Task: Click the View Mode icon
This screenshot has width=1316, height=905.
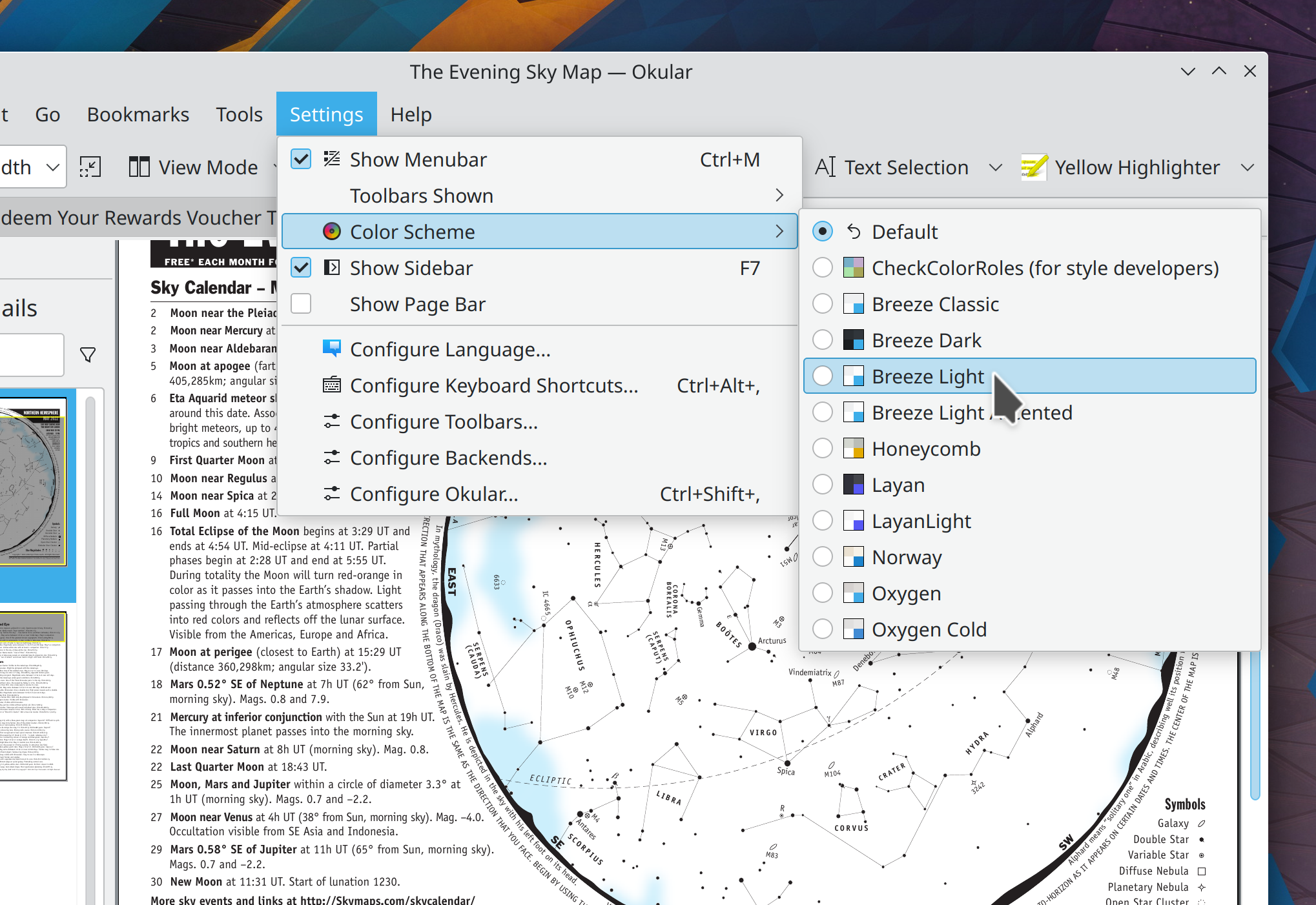Action: 139,167
